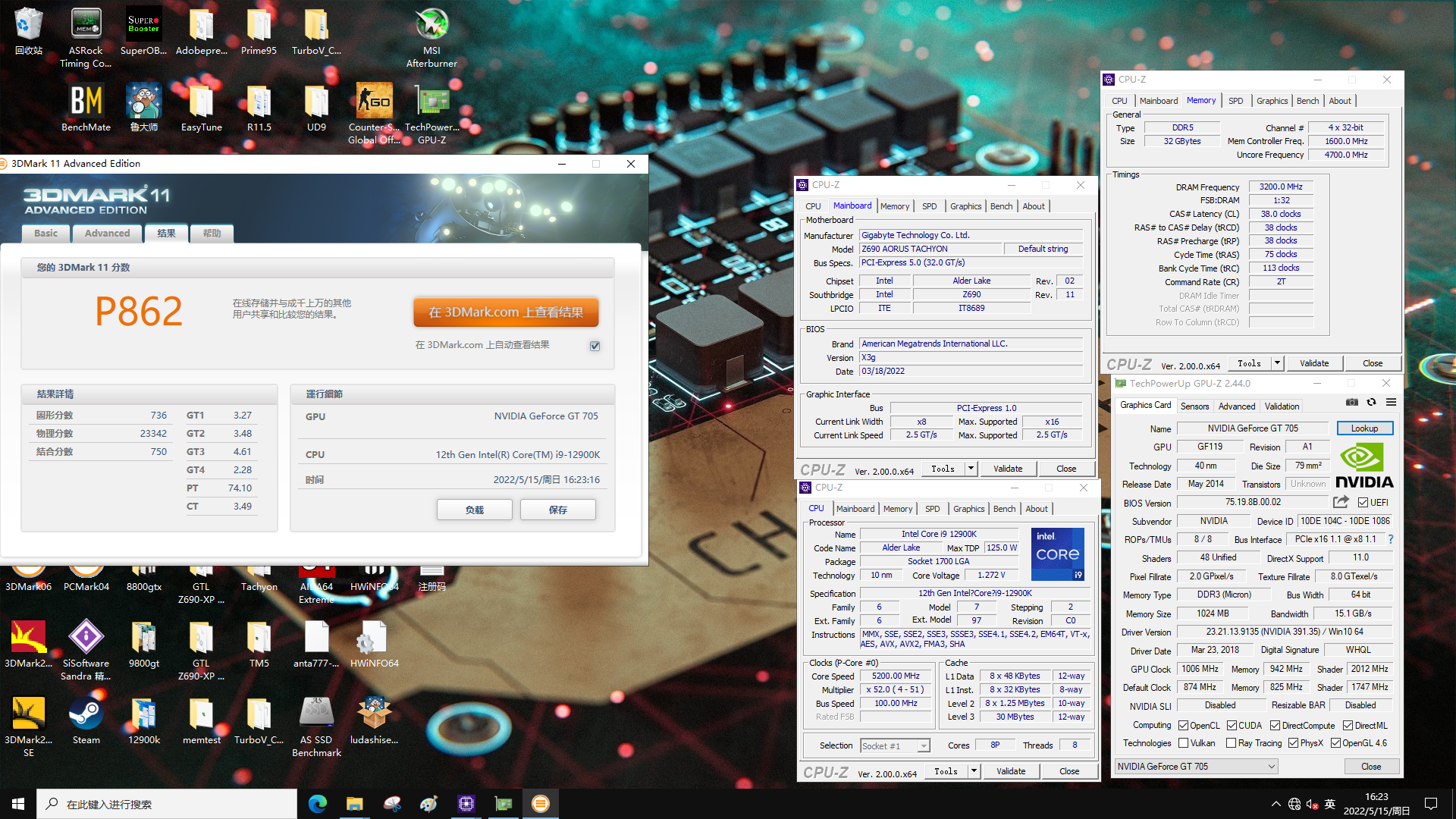Launch ASRock Timing Configurator desktop icon

pos(86,37)
